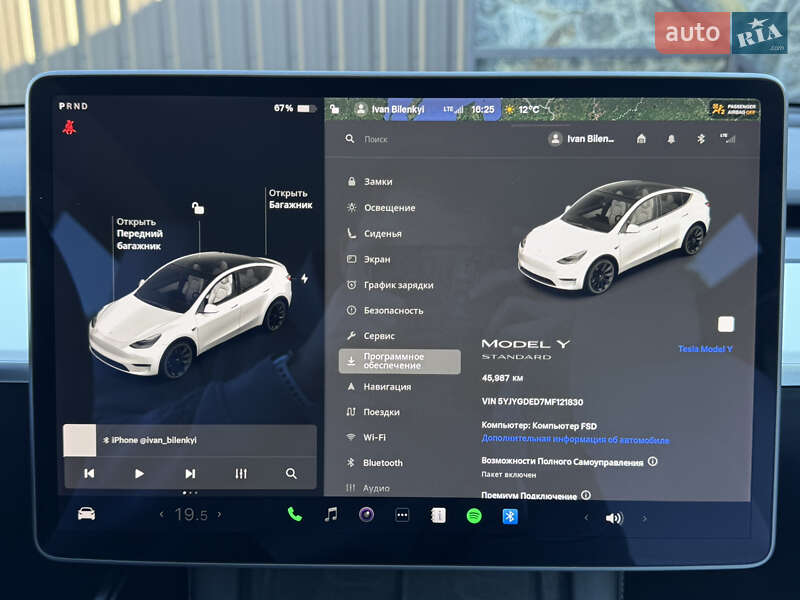Tap the unlock padlock above the car
The image size is (800, 600).
click(x=198, y=208)
